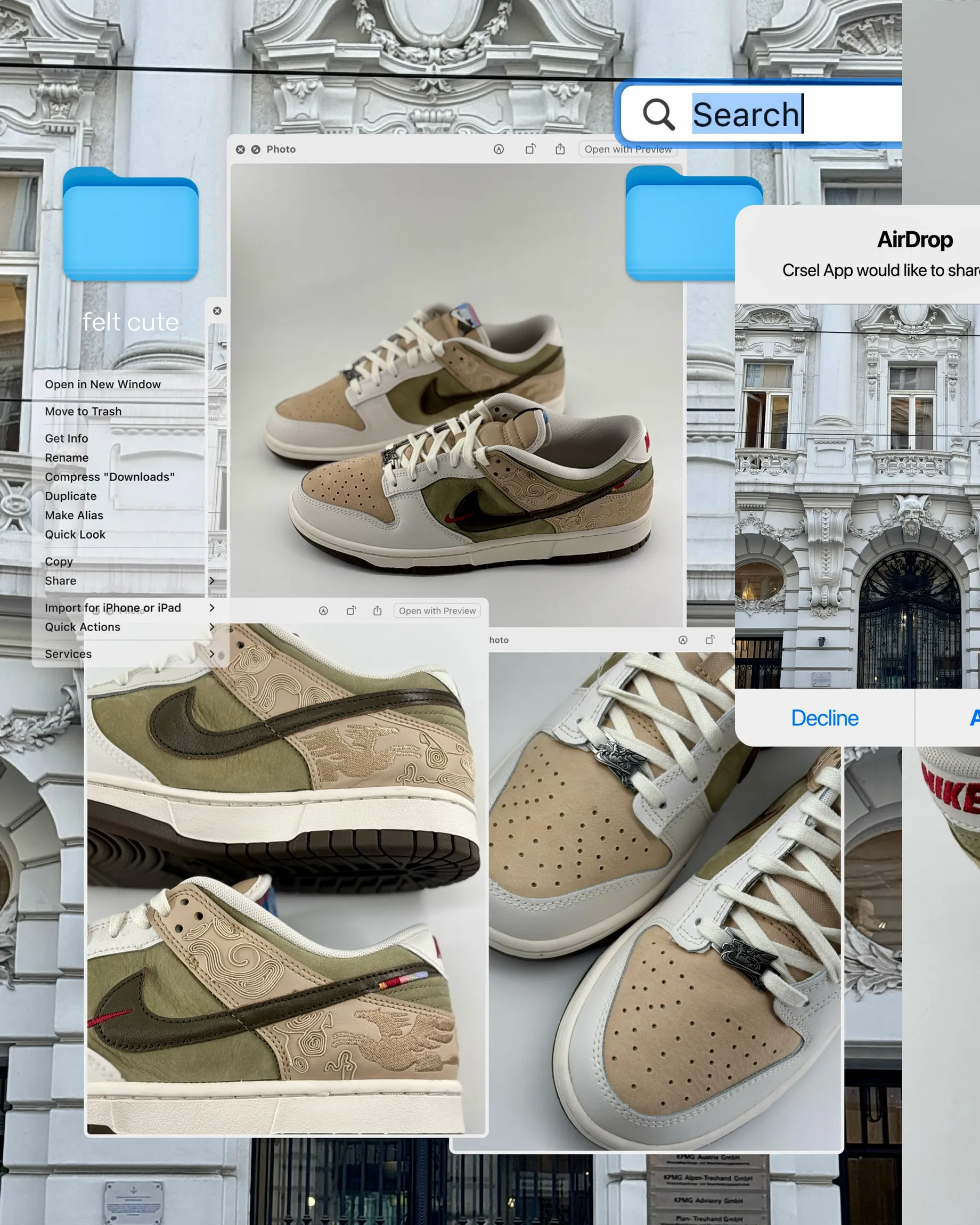
Task: Rotate the photo in the top Photo window
Action: [x=530, y=149]
